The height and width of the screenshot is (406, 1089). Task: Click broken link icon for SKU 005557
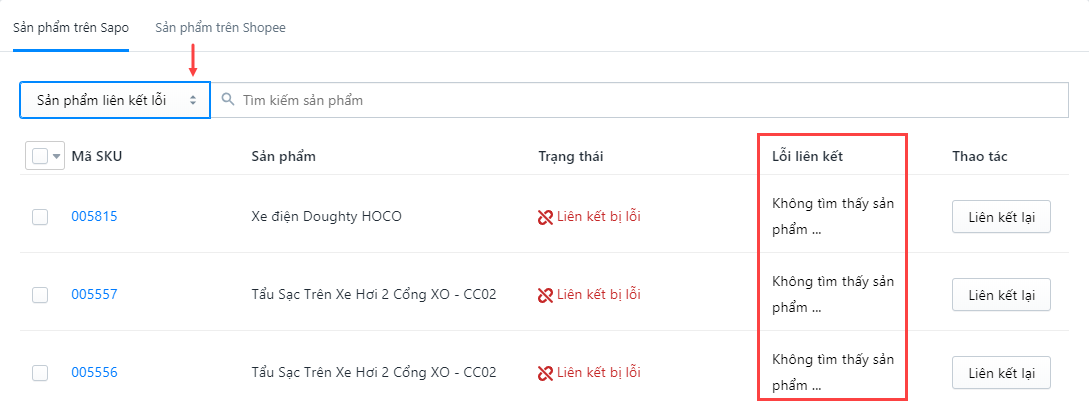[x=545, y=295]
